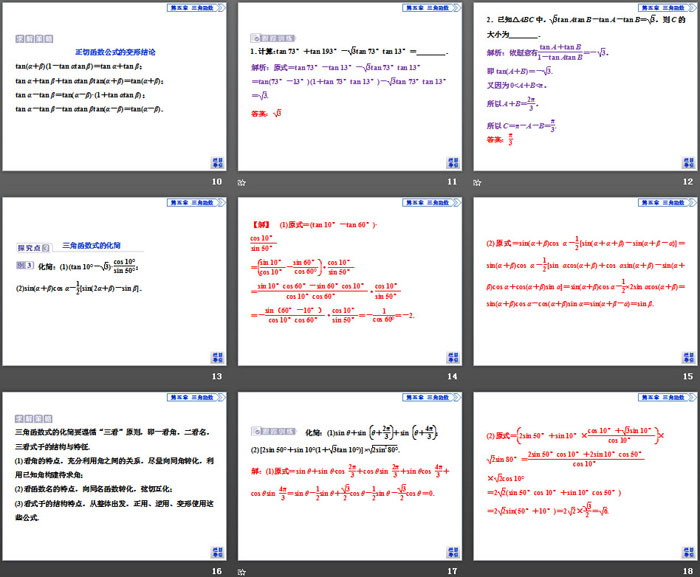700x577 pixels.
Task: Click slide number label 18
Action: click(x=688, y=571)
